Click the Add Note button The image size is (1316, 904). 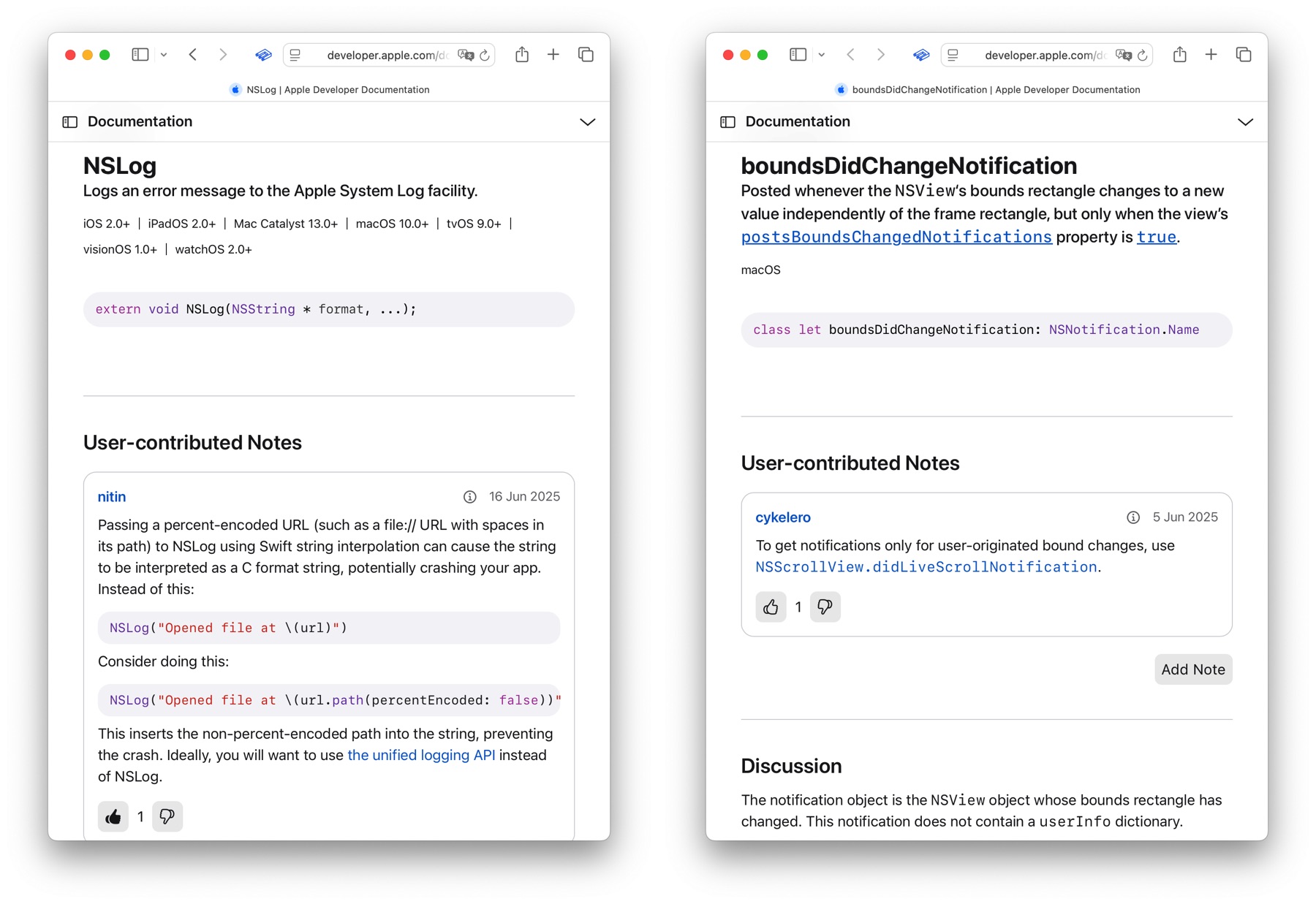click(x=1193, y=669)
